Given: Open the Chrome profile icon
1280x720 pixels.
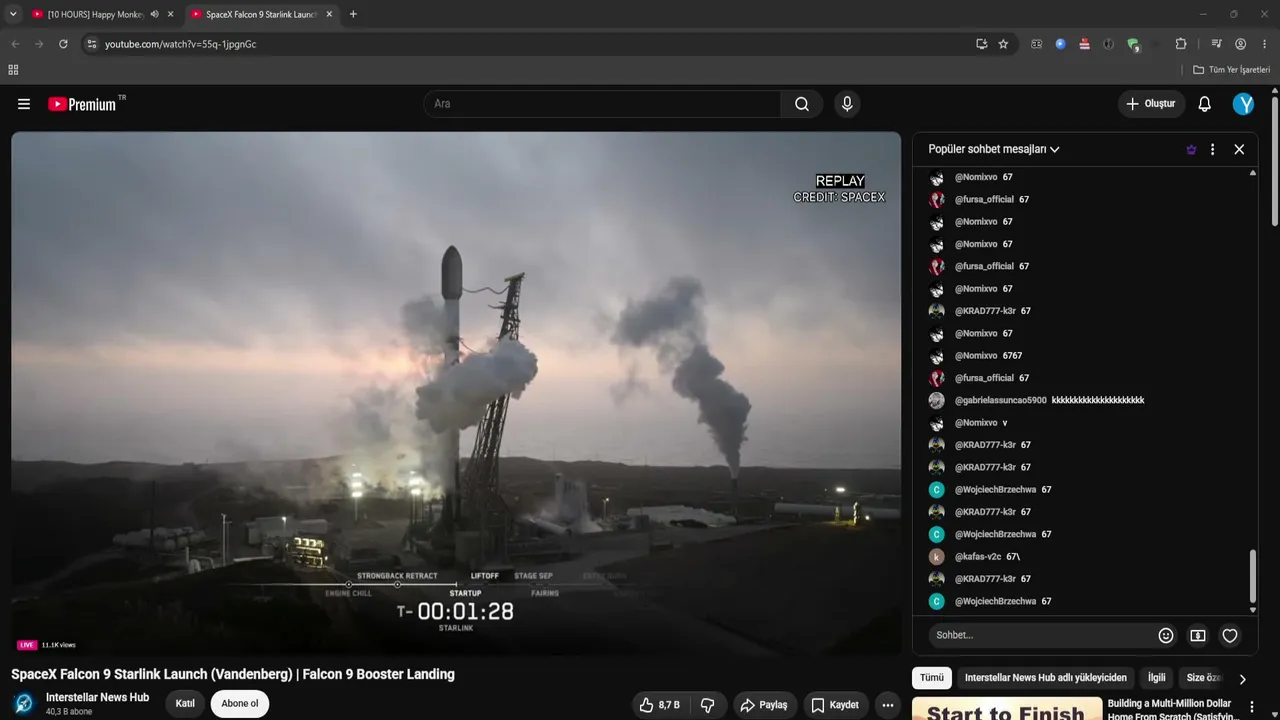Looking at the screenshot, I should (1241, 44).
